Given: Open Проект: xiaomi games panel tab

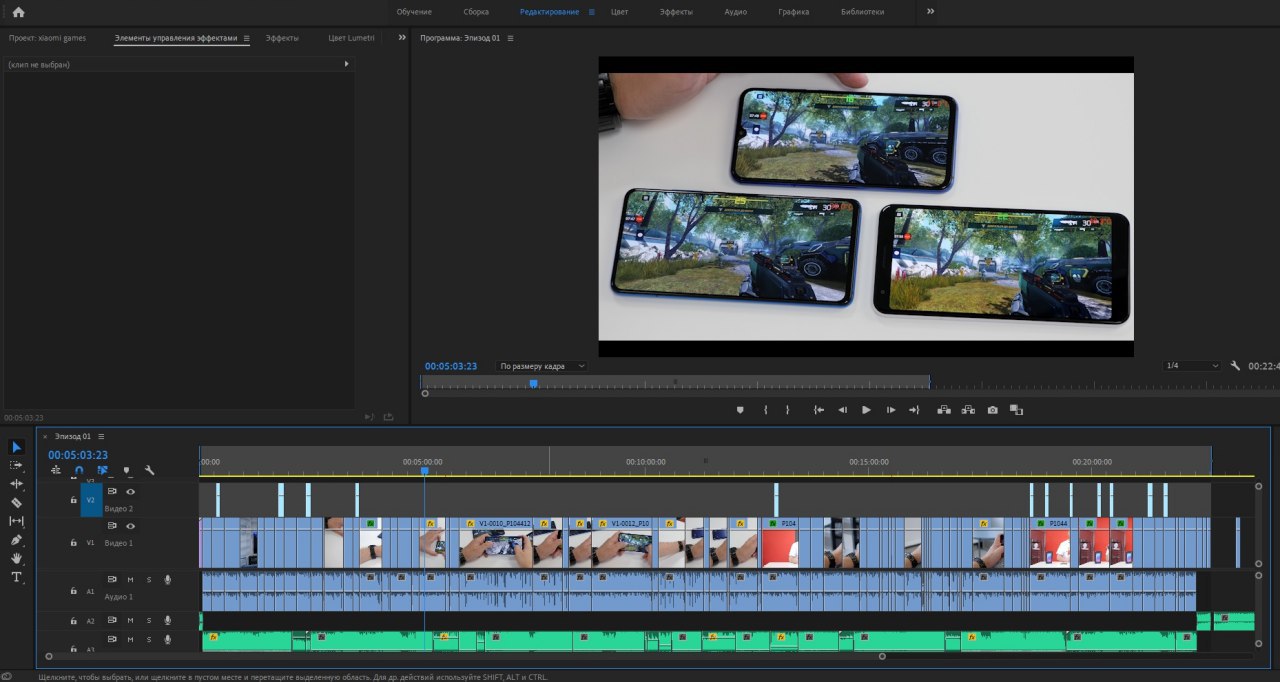Looking at the screenshot, I should 47,38.
